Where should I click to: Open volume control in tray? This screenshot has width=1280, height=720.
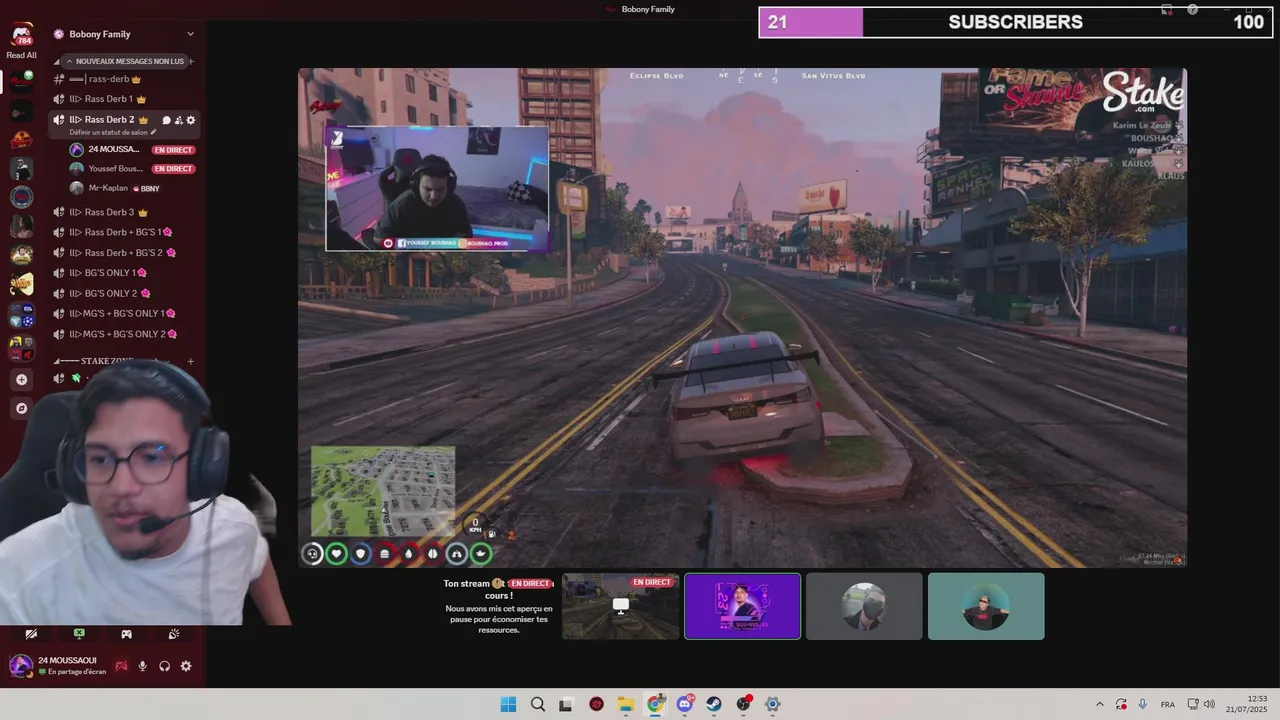(x=1209, y=705)
